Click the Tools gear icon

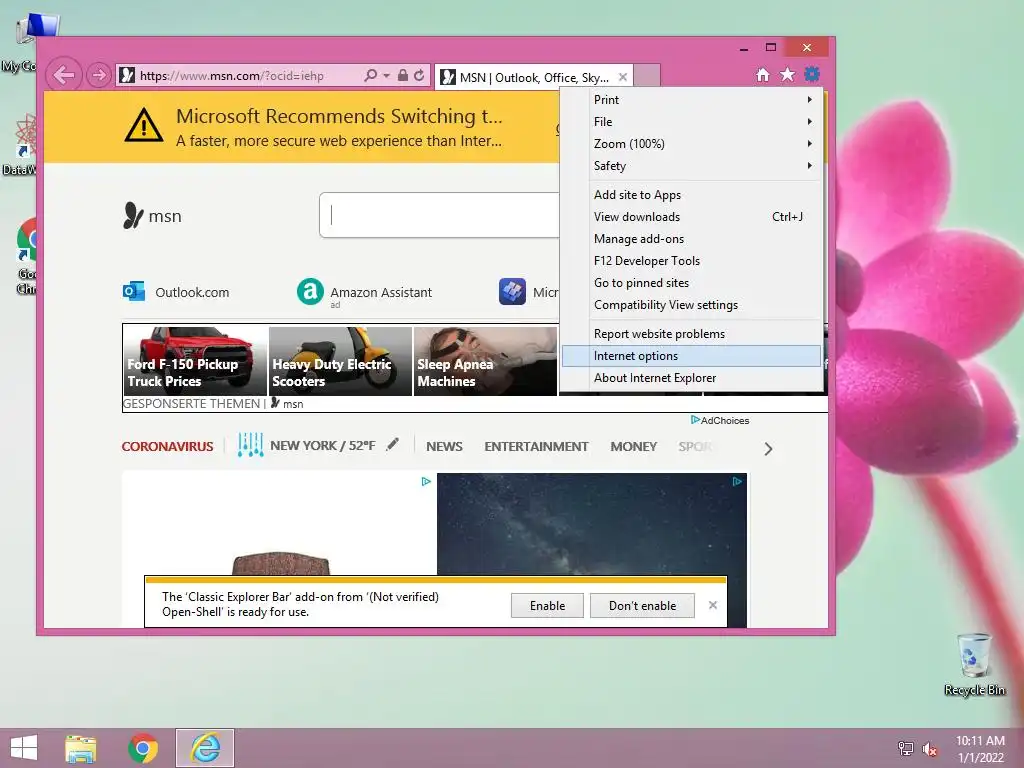tap(812, 74)
